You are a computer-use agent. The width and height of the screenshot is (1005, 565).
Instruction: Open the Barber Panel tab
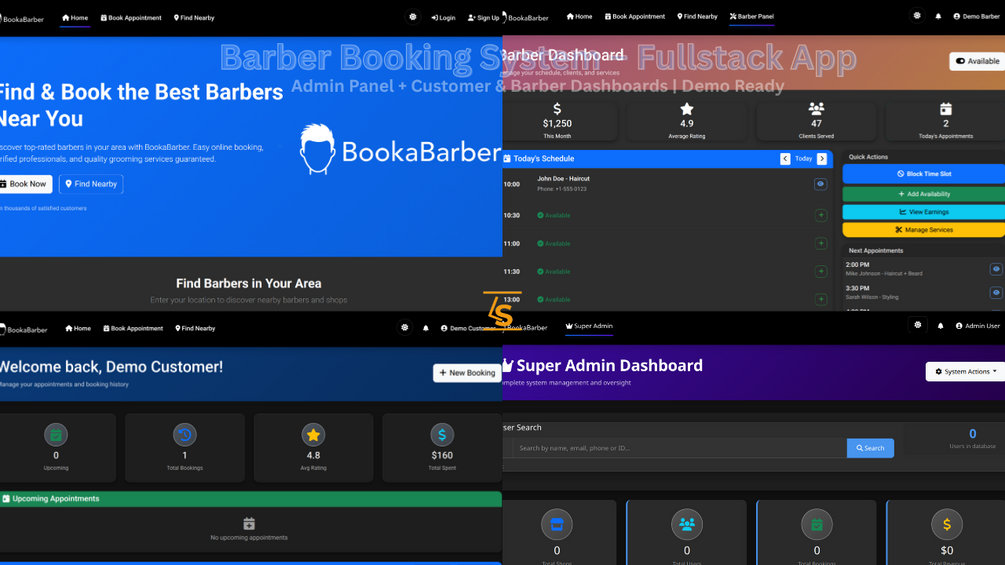click(x=752, y=17)
